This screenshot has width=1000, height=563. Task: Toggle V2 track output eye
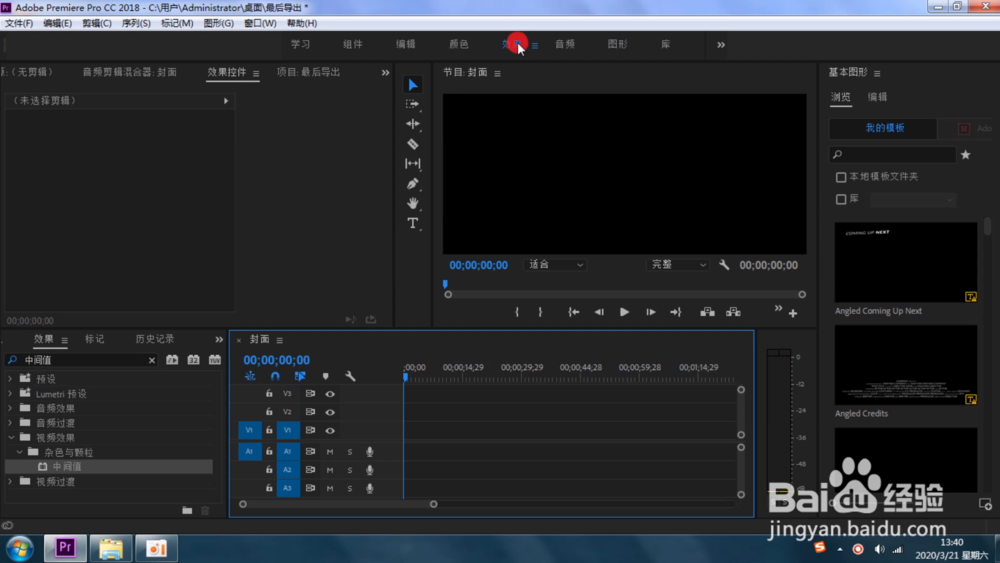pyautogui.click(x=330, y=412)
